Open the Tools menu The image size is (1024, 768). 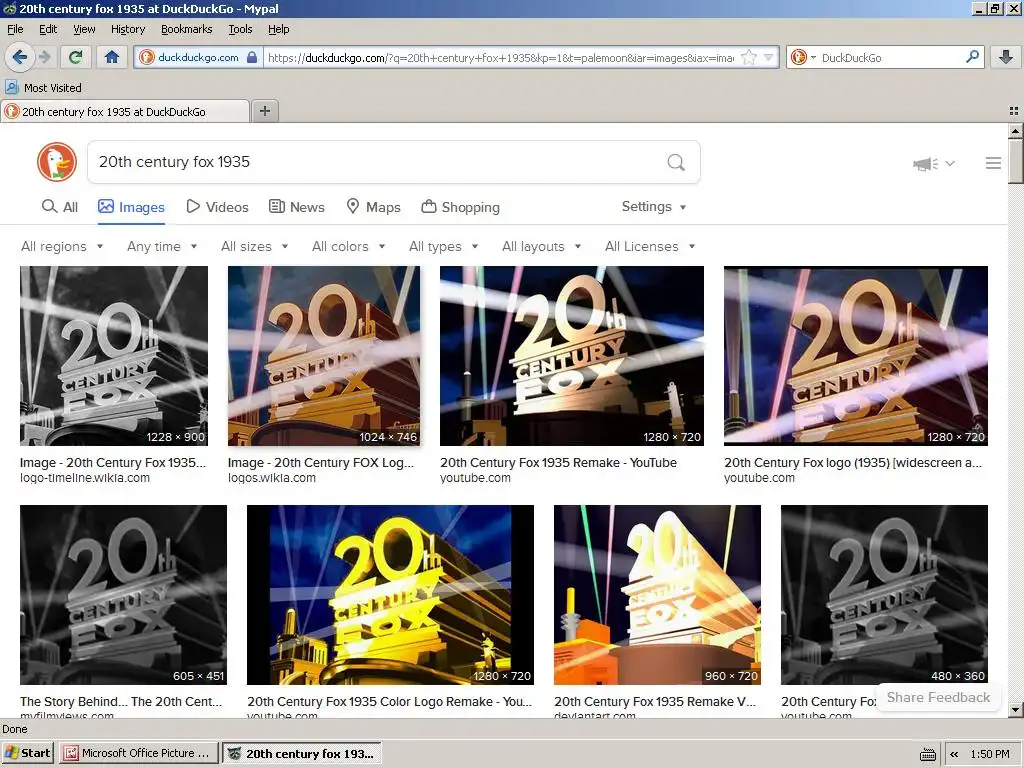click(240, 29)
